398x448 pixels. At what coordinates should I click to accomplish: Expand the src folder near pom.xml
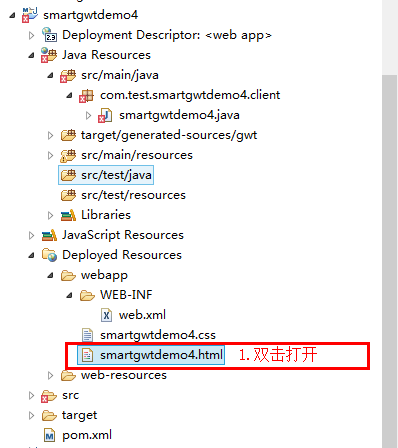point(31,395)
